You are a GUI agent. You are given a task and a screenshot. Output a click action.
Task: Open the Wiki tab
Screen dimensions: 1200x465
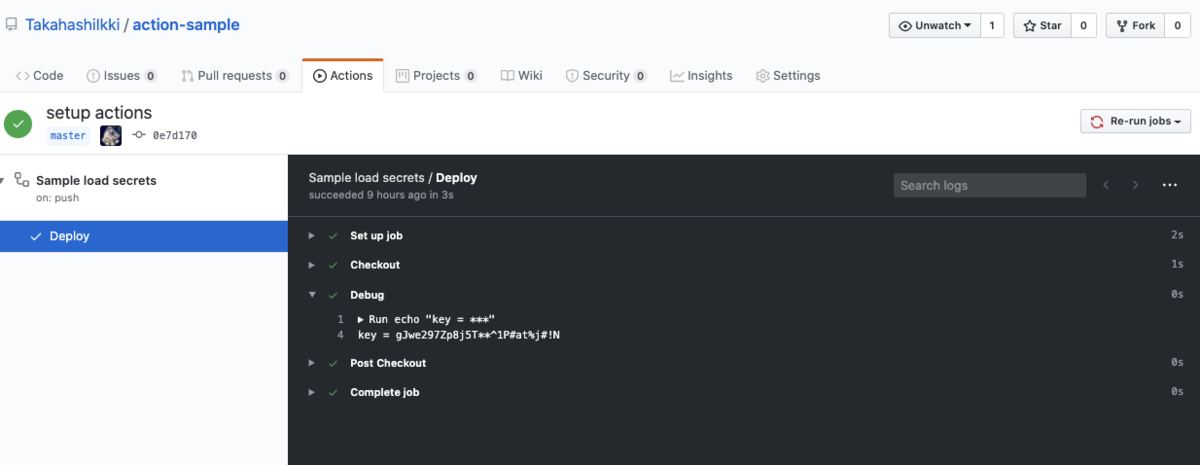click(522, 75)
